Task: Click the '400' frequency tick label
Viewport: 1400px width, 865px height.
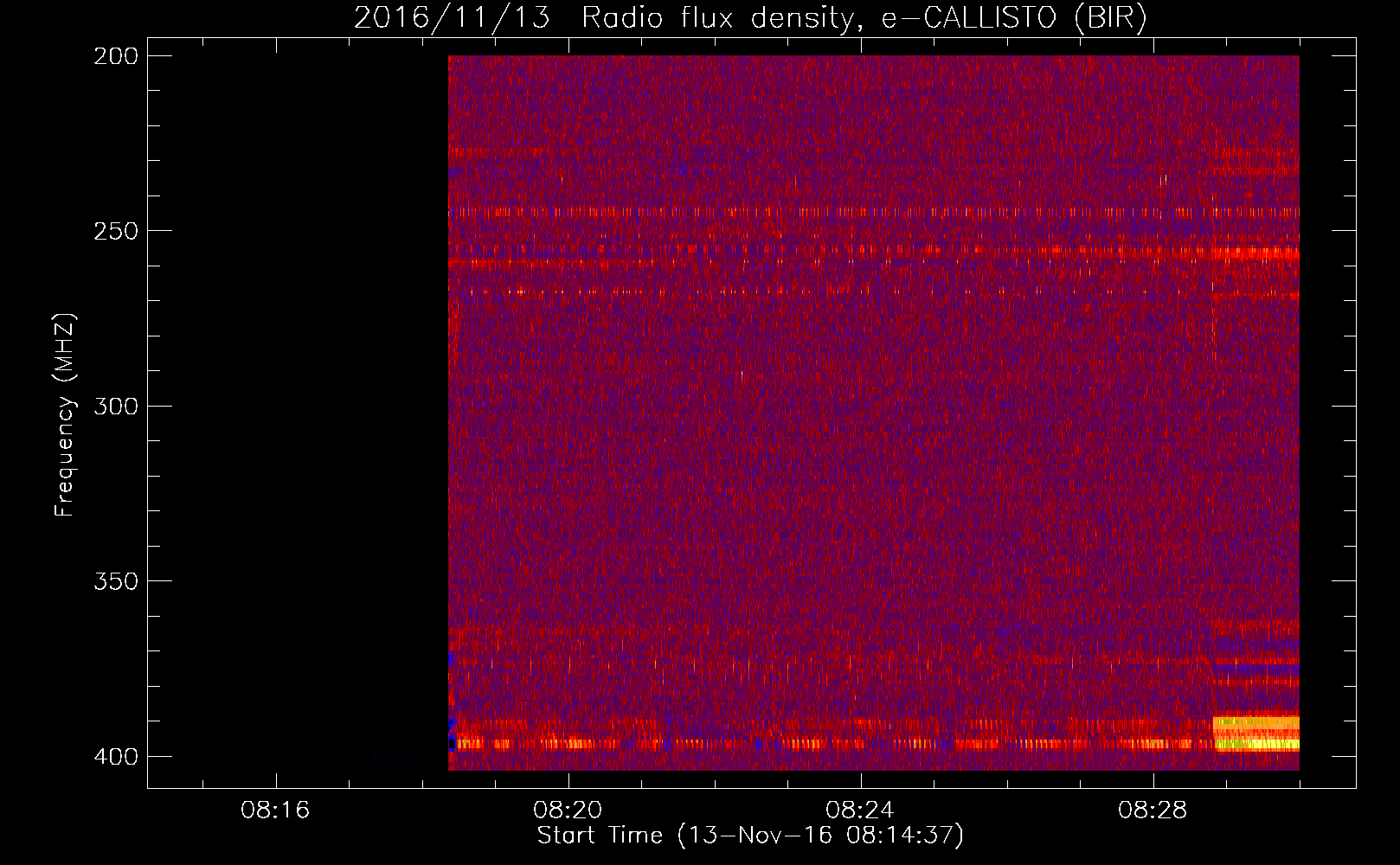Action: (x=116, y=757)
